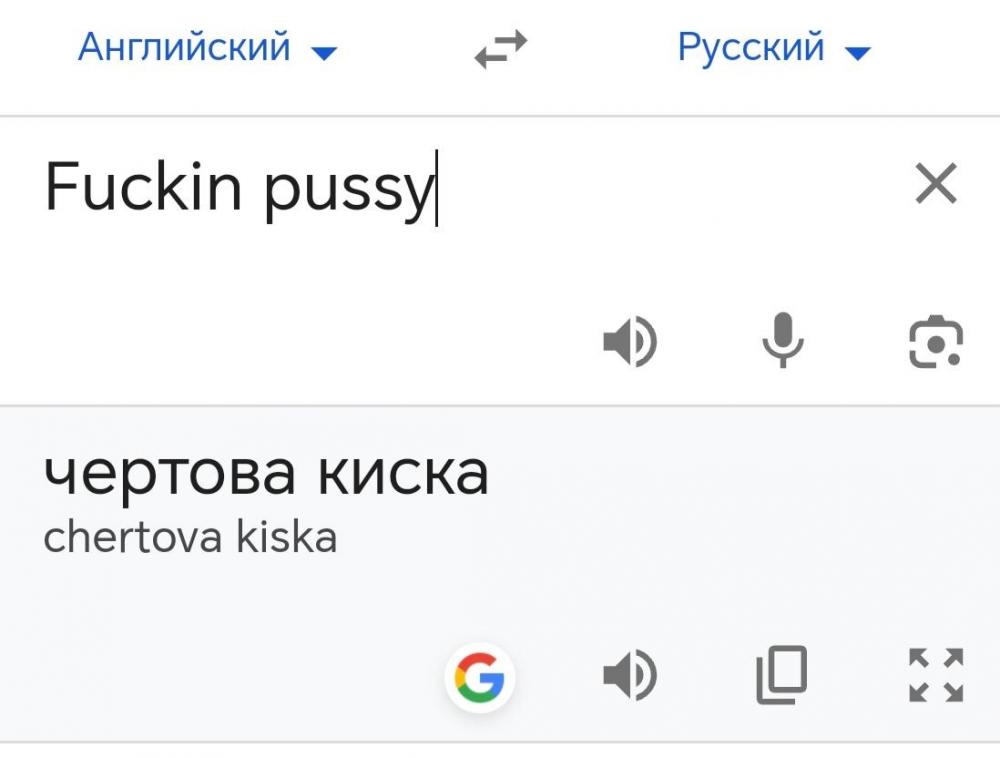1000x758 pixels.
Task: Click the translated word "киска"
Action: pos(403,473)
